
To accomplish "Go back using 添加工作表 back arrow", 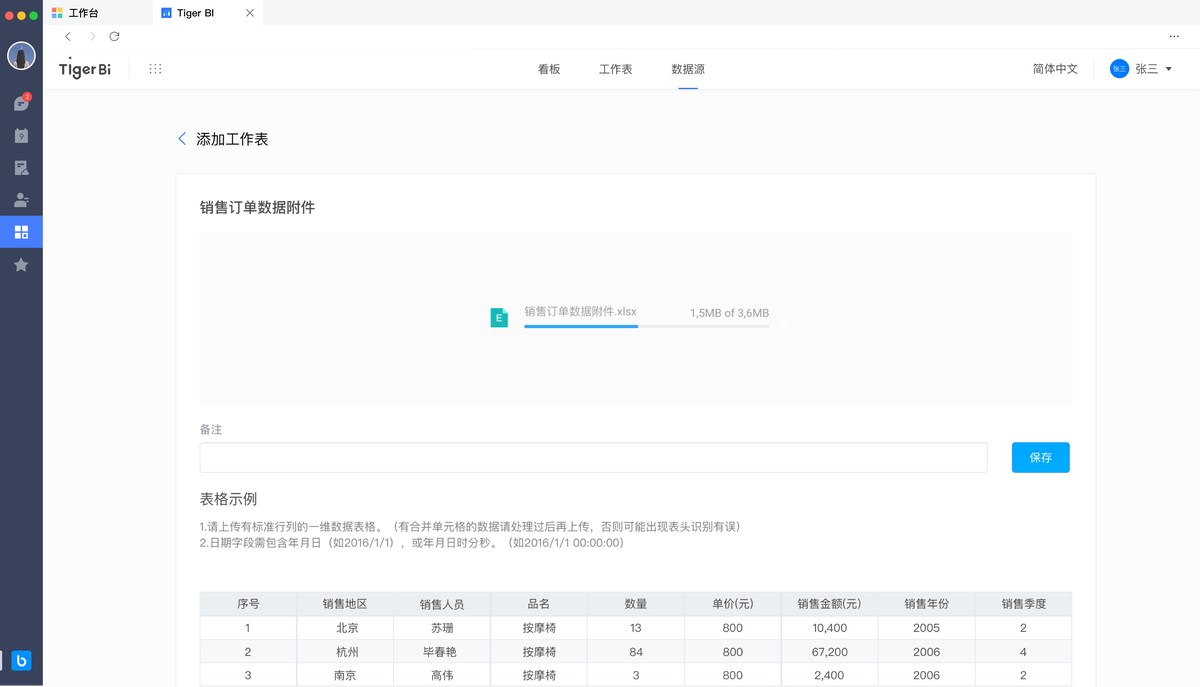I will pyautogui.click(x=181, y=138).
